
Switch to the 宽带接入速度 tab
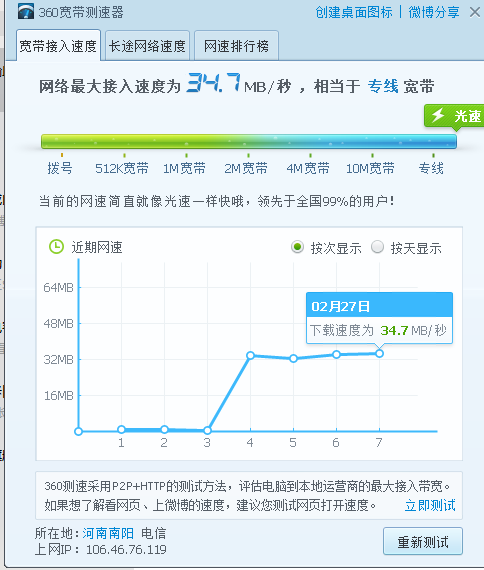[x=58, y=46]
